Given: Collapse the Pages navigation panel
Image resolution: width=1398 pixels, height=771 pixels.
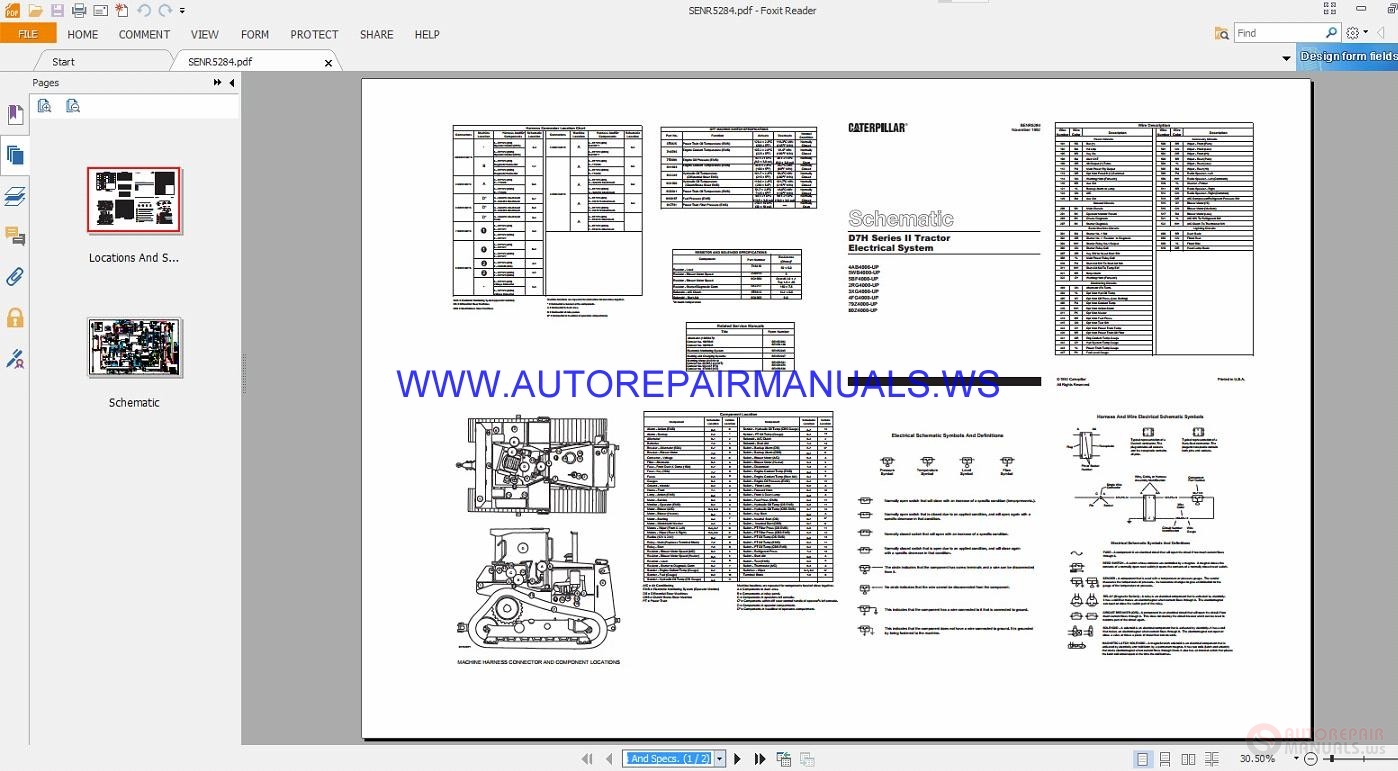Looking at the screenshot, I should [232, 83].
